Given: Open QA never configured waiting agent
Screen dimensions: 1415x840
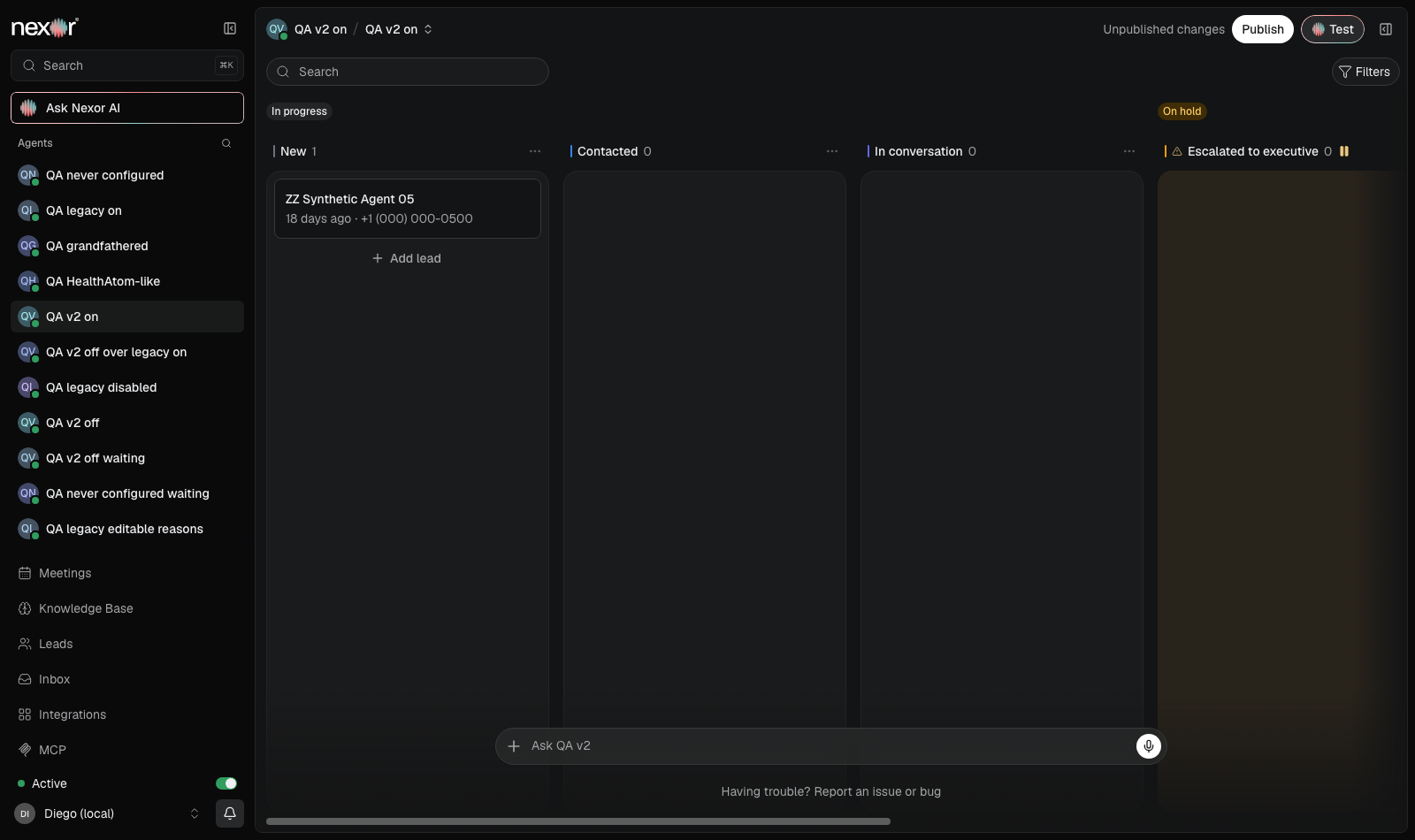Looking at the screenshot, I should tap(127, 493).
